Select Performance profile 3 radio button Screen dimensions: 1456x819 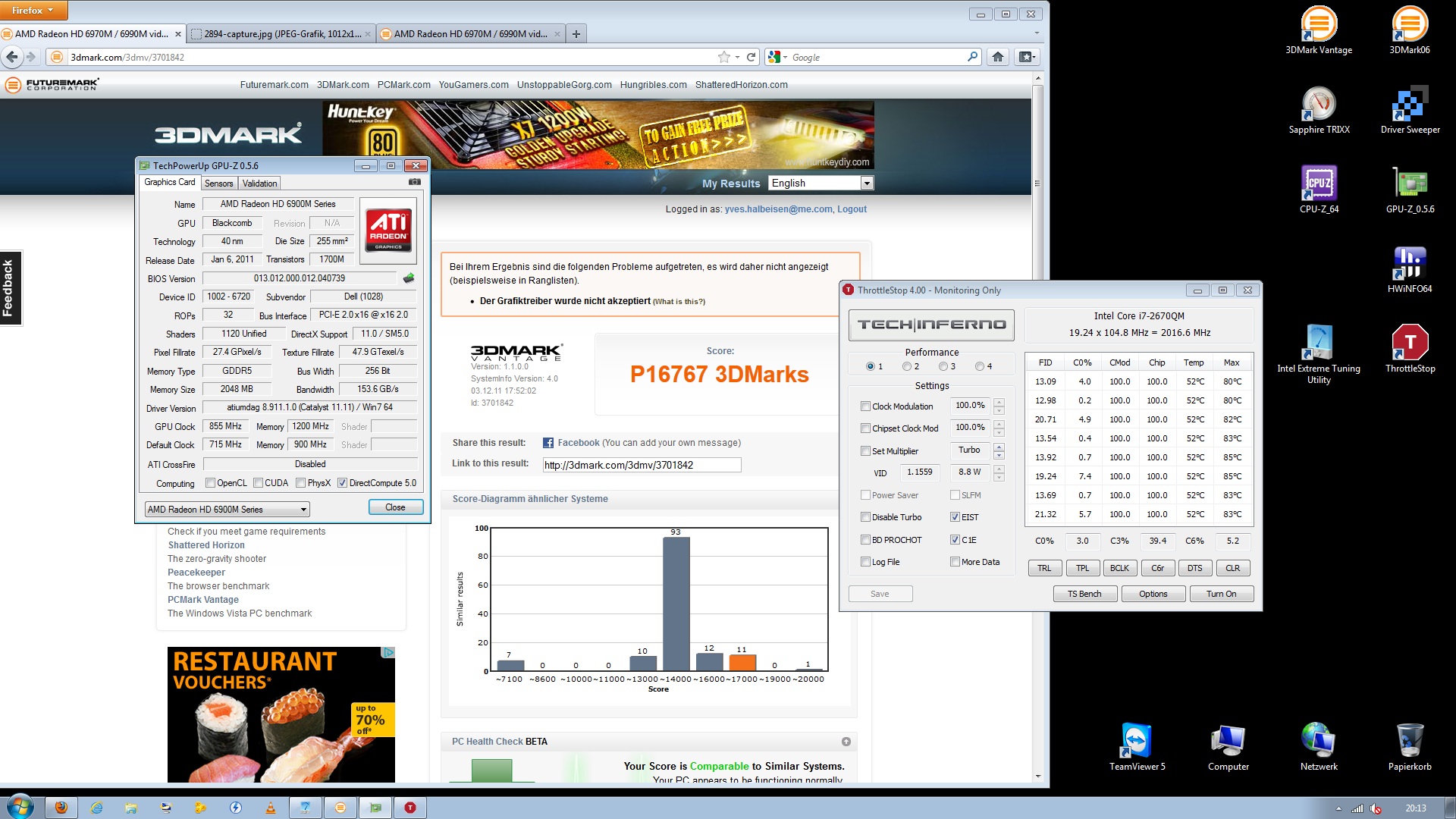(943, 366)
